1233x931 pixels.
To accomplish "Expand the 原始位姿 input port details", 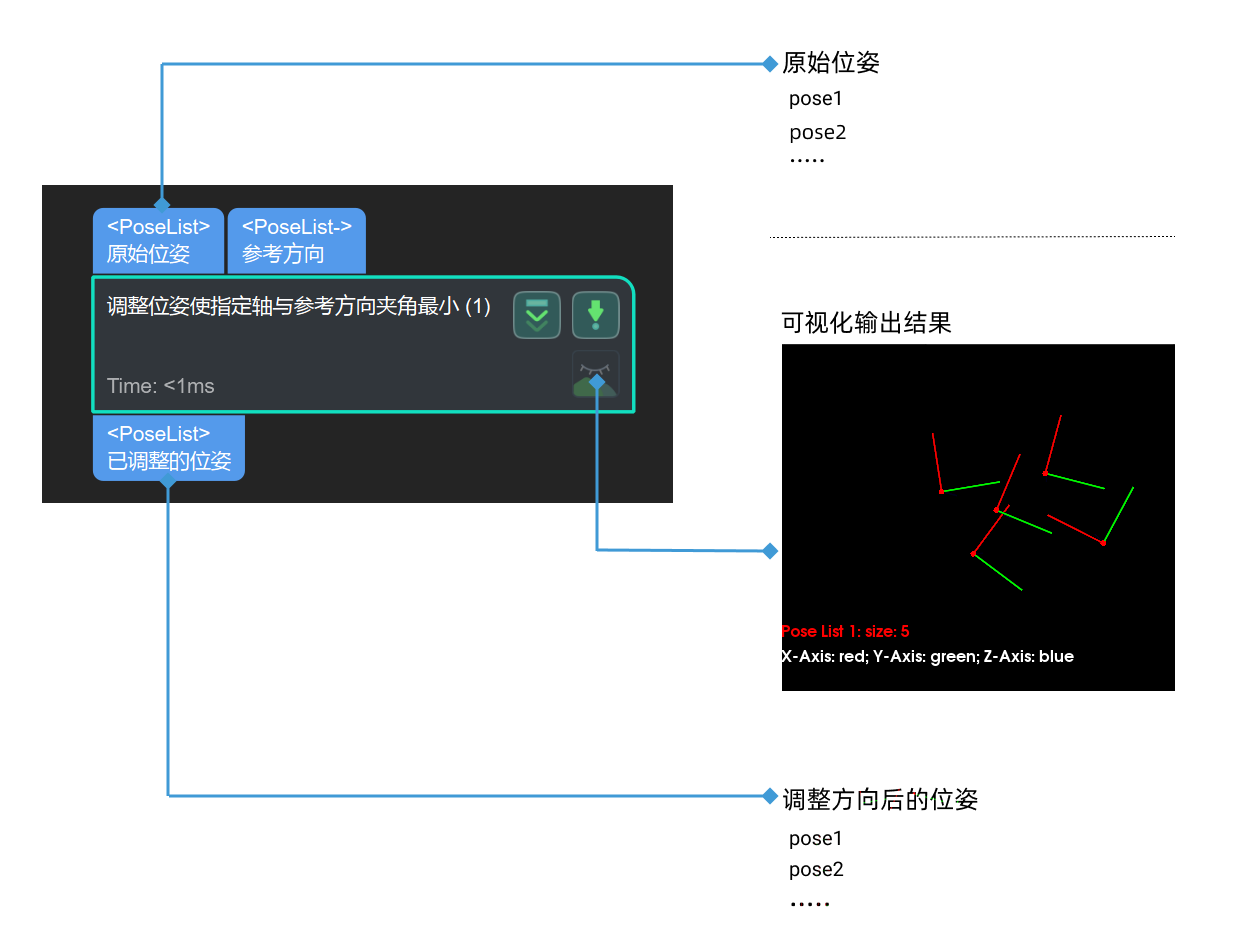I will 158,240.
